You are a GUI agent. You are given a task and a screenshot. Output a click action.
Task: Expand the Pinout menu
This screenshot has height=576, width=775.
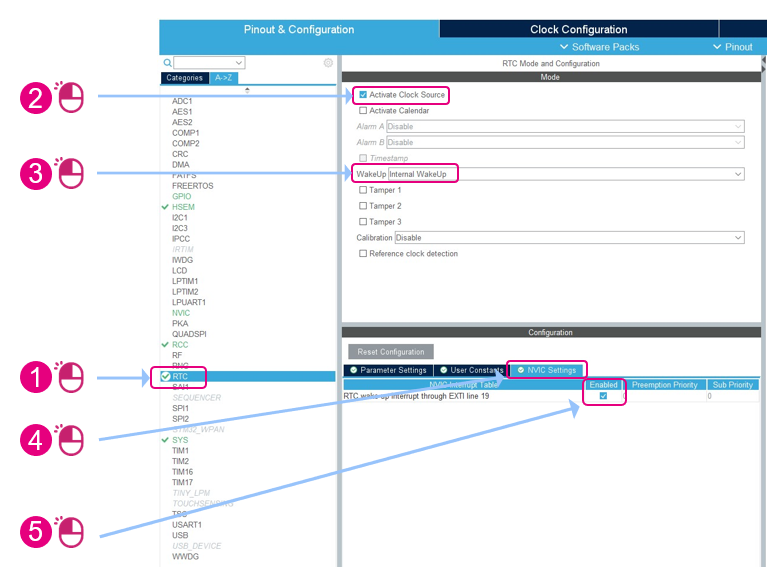pyautogui.click(x=732, y=47)
